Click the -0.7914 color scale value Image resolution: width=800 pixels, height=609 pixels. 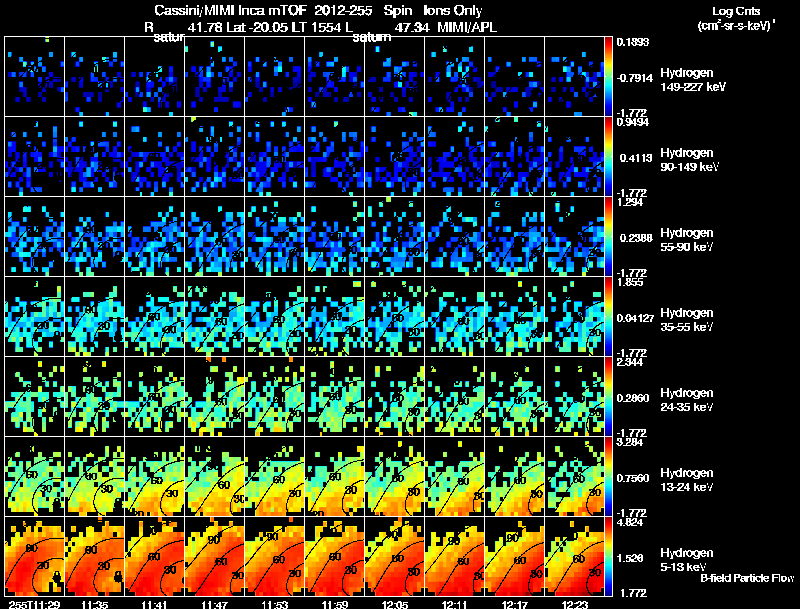pyautogui.click(x=635, y=78)
